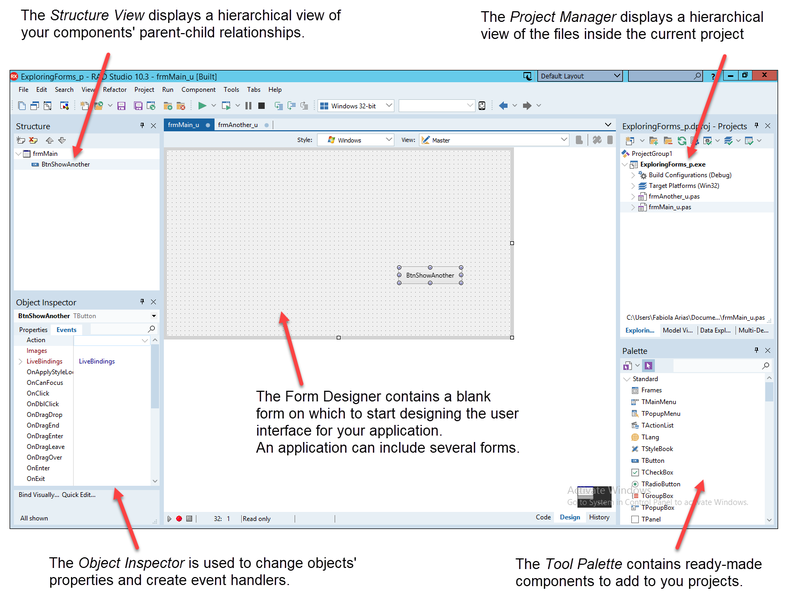
Task: Click the Pause debugger icon
Action: tap(248, 106)
